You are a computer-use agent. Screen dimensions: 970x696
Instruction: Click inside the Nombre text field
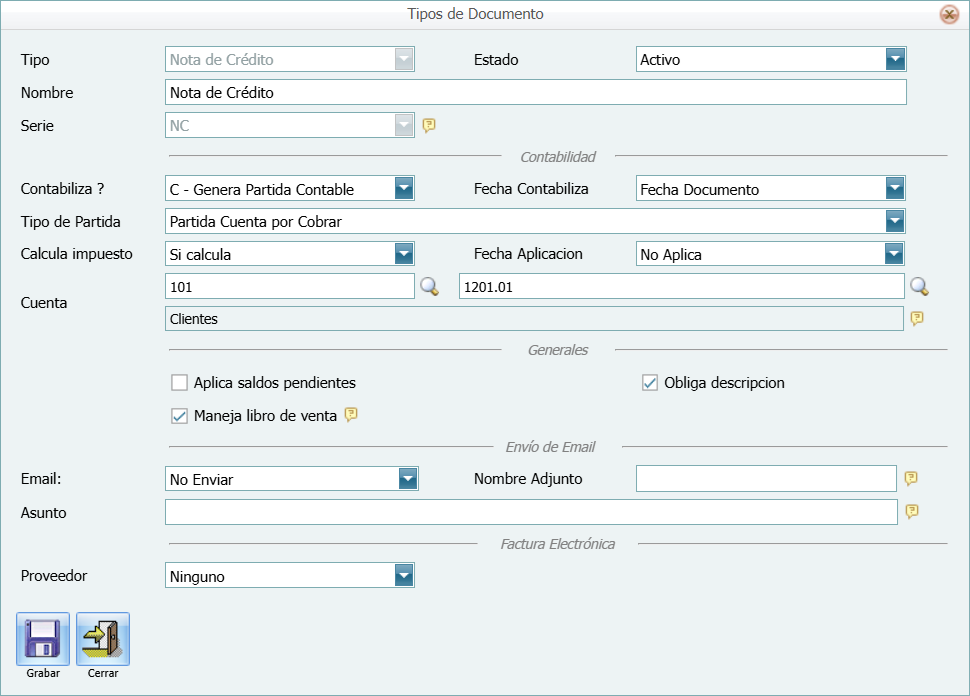535,92
